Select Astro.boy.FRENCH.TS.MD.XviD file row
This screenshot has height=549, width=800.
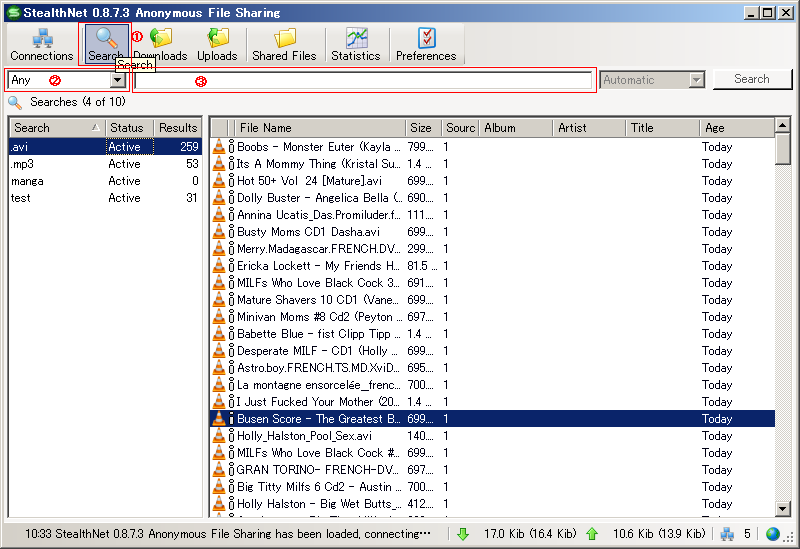(x=493, y=368)
